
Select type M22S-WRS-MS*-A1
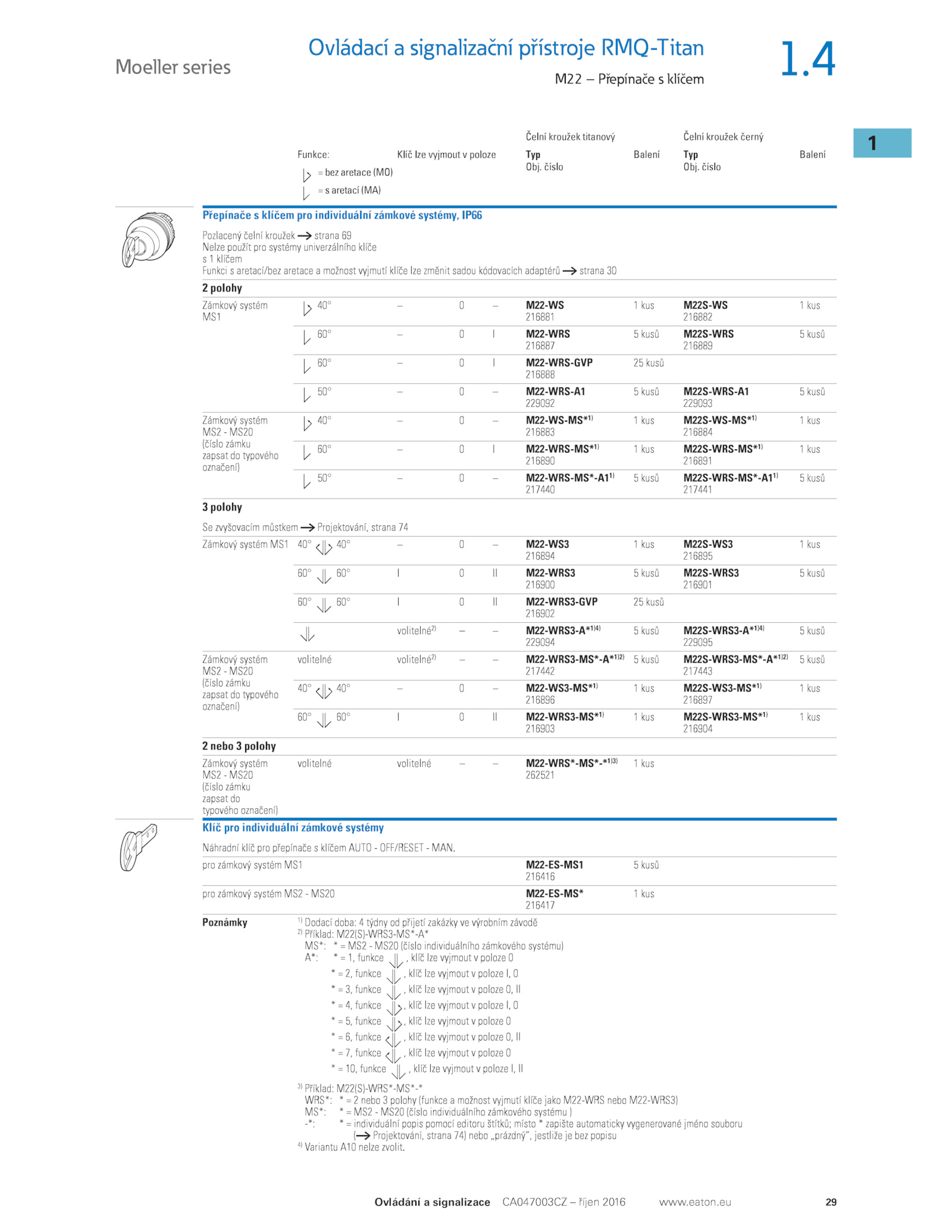coord(730,478)
